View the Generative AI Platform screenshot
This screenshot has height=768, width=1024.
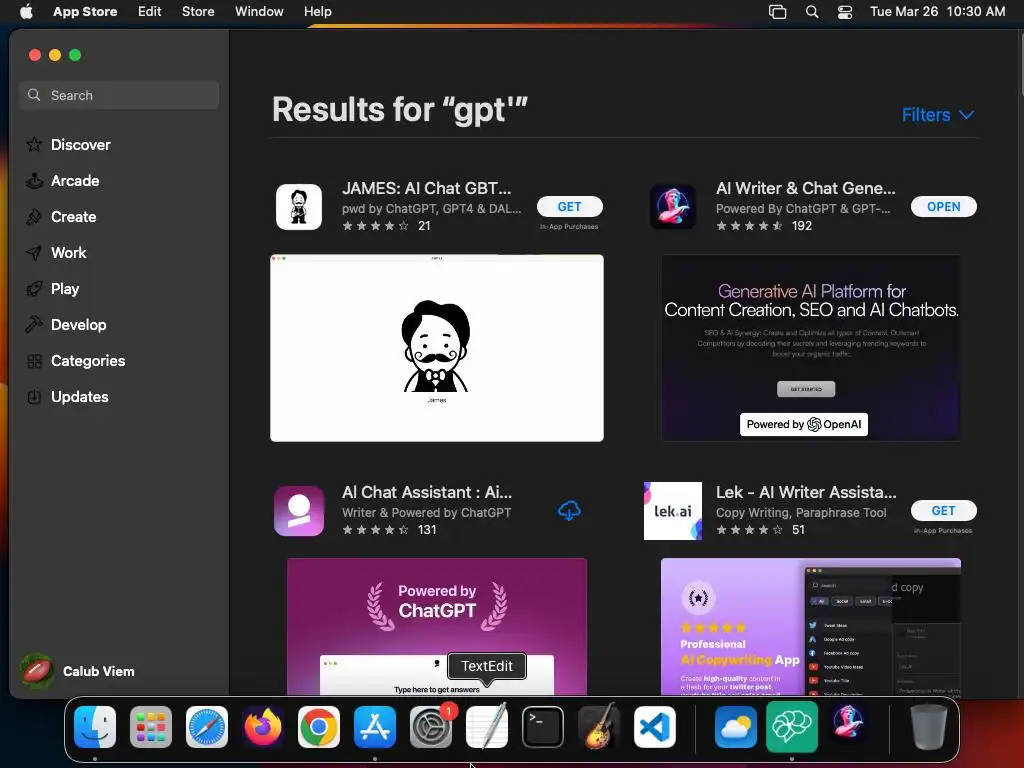tap(810, 348)
